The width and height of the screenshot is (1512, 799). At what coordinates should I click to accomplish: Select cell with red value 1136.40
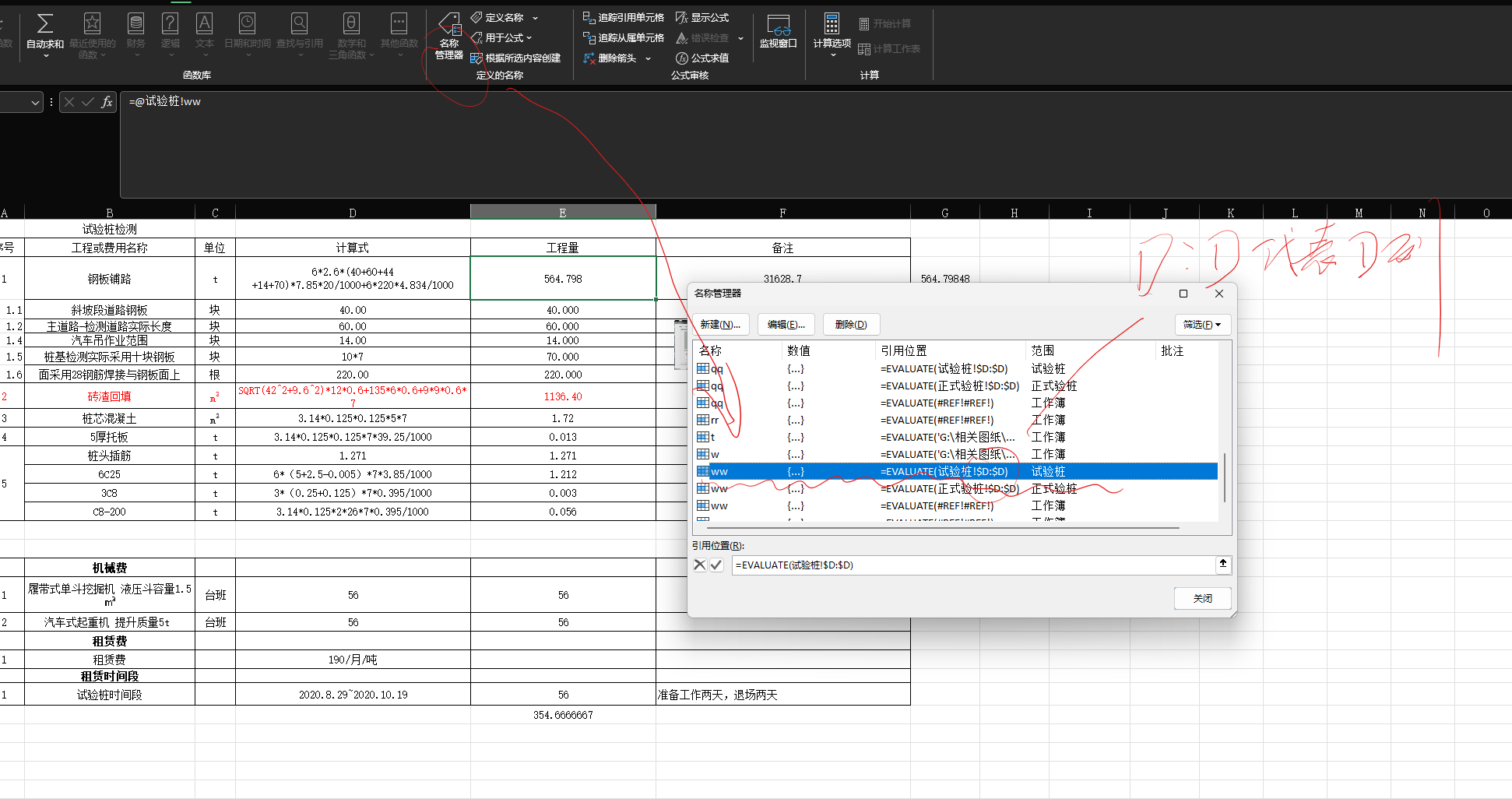click(x=563, y=396)
